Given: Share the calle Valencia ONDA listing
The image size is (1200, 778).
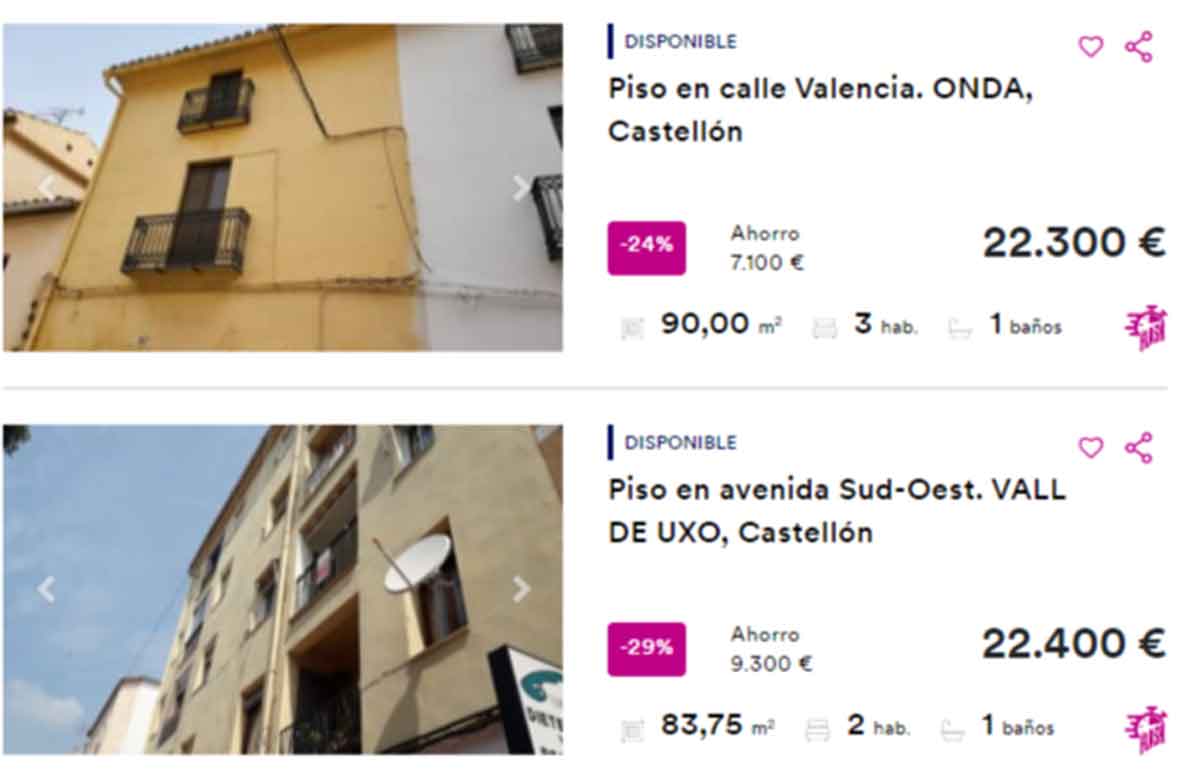Looking at the screenshot, I should pos(1139,46).
